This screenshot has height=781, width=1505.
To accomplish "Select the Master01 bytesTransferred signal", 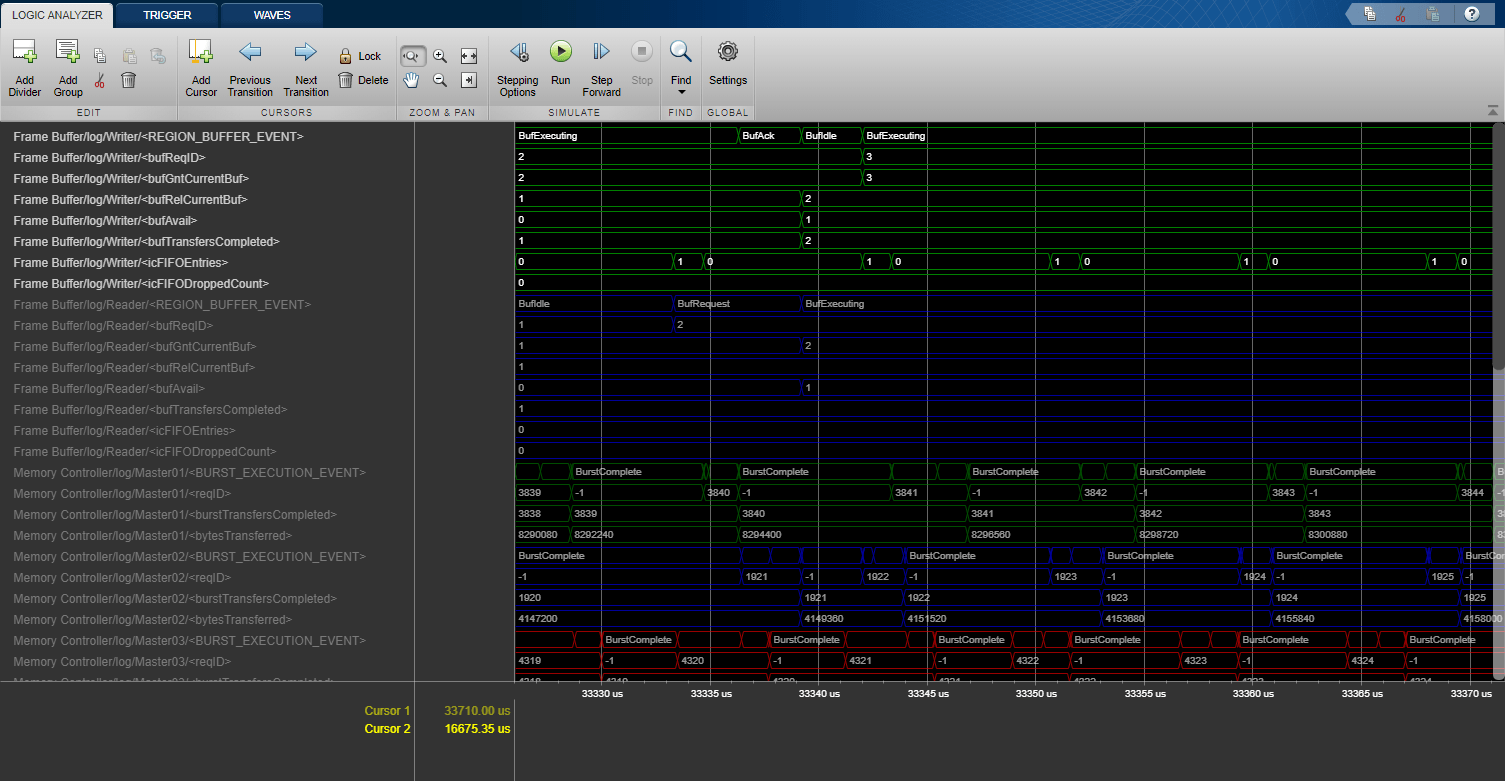I will [153, 535].
